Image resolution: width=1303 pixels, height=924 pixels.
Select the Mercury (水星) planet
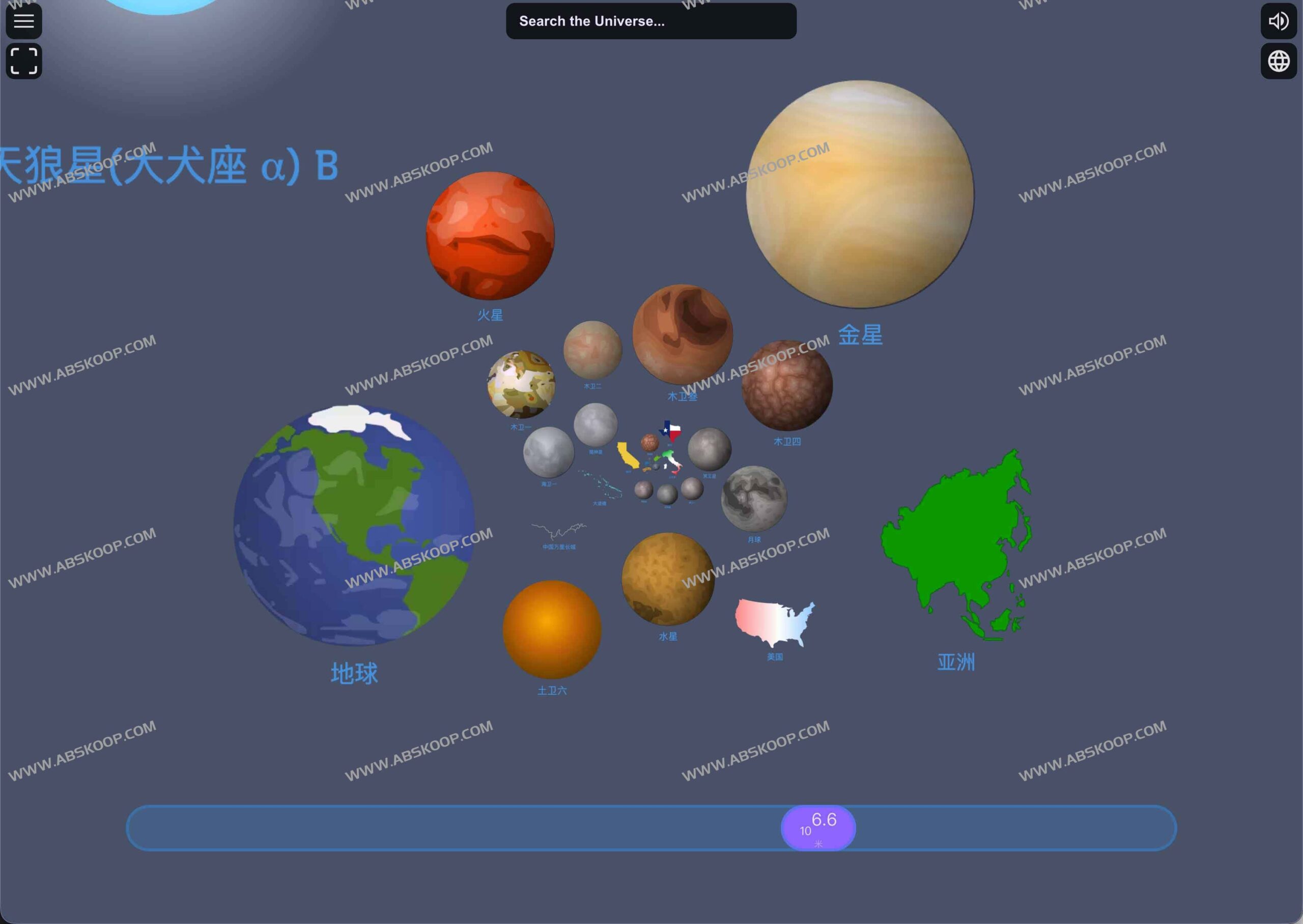[667, 579]
